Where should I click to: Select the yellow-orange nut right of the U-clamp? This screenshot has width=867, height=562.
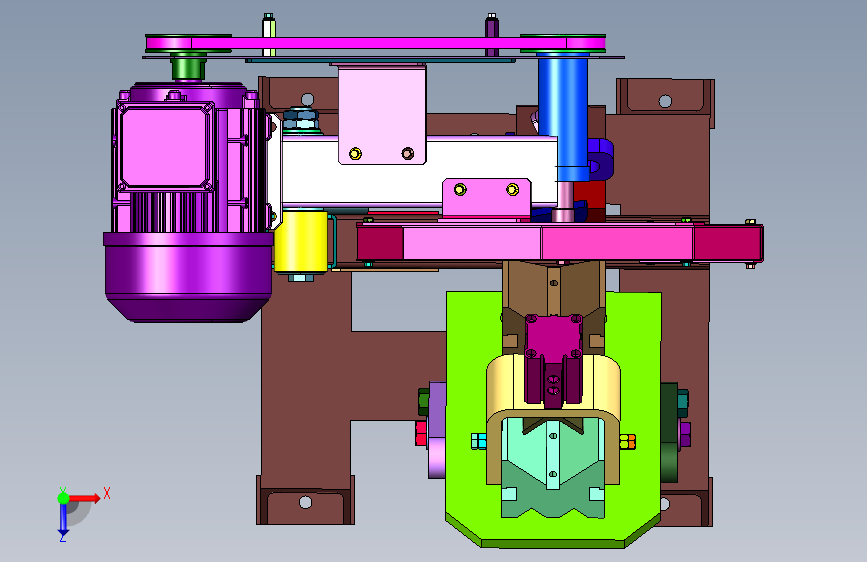(628, 441)
